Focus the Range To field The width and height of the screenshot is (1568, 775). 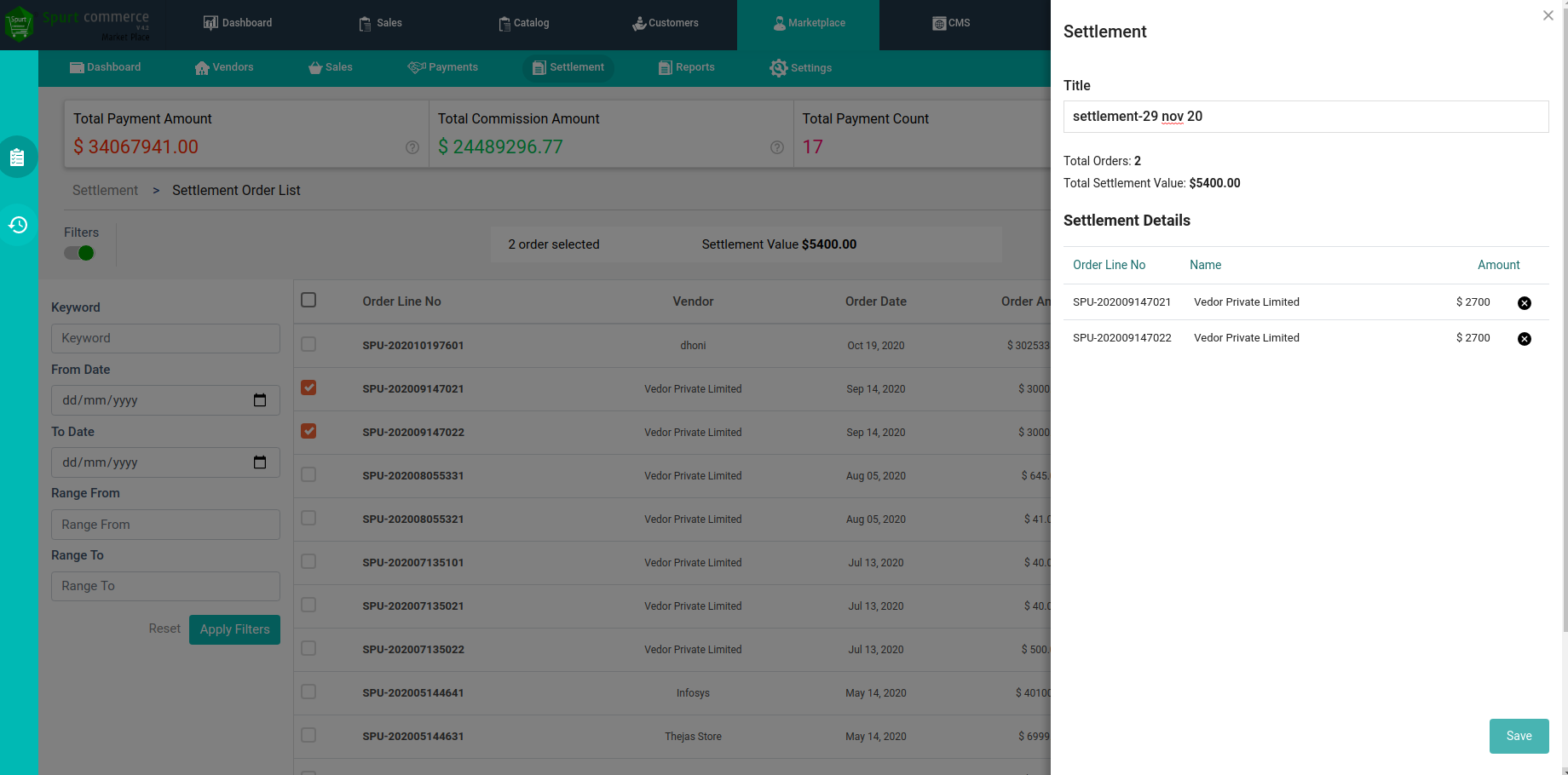tap(165, 586)
